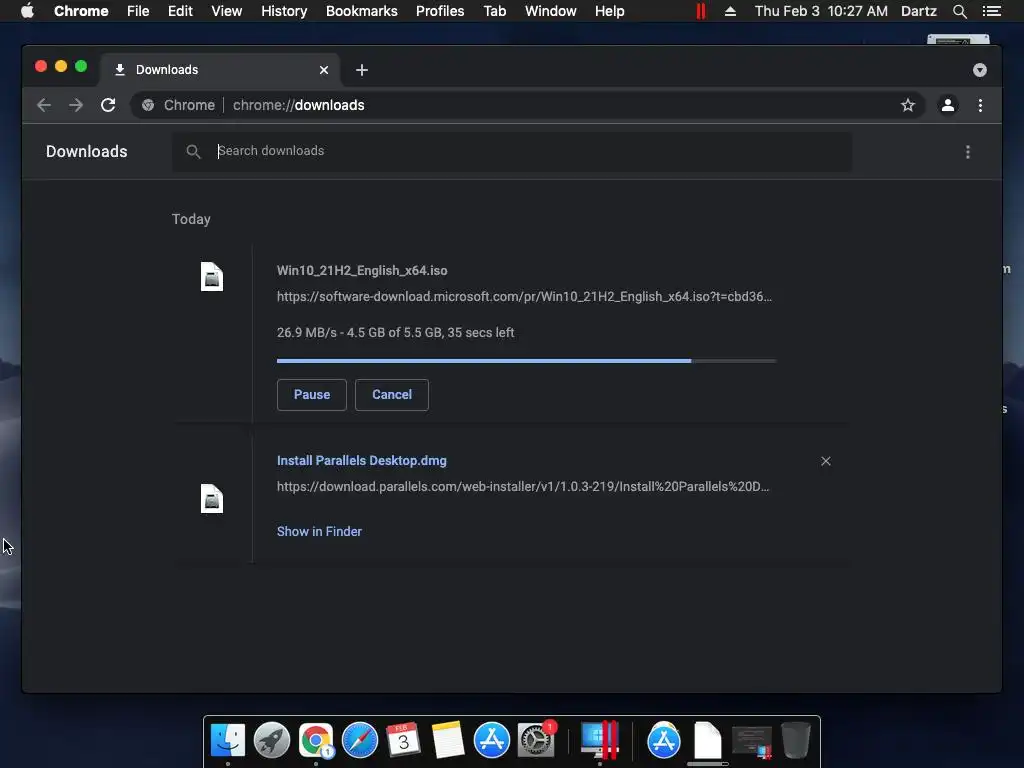Image resolution: width=1024 pixels, height=768 pixels.
Task: Open Trash from the Dock
Action: [x=795, y=741]
